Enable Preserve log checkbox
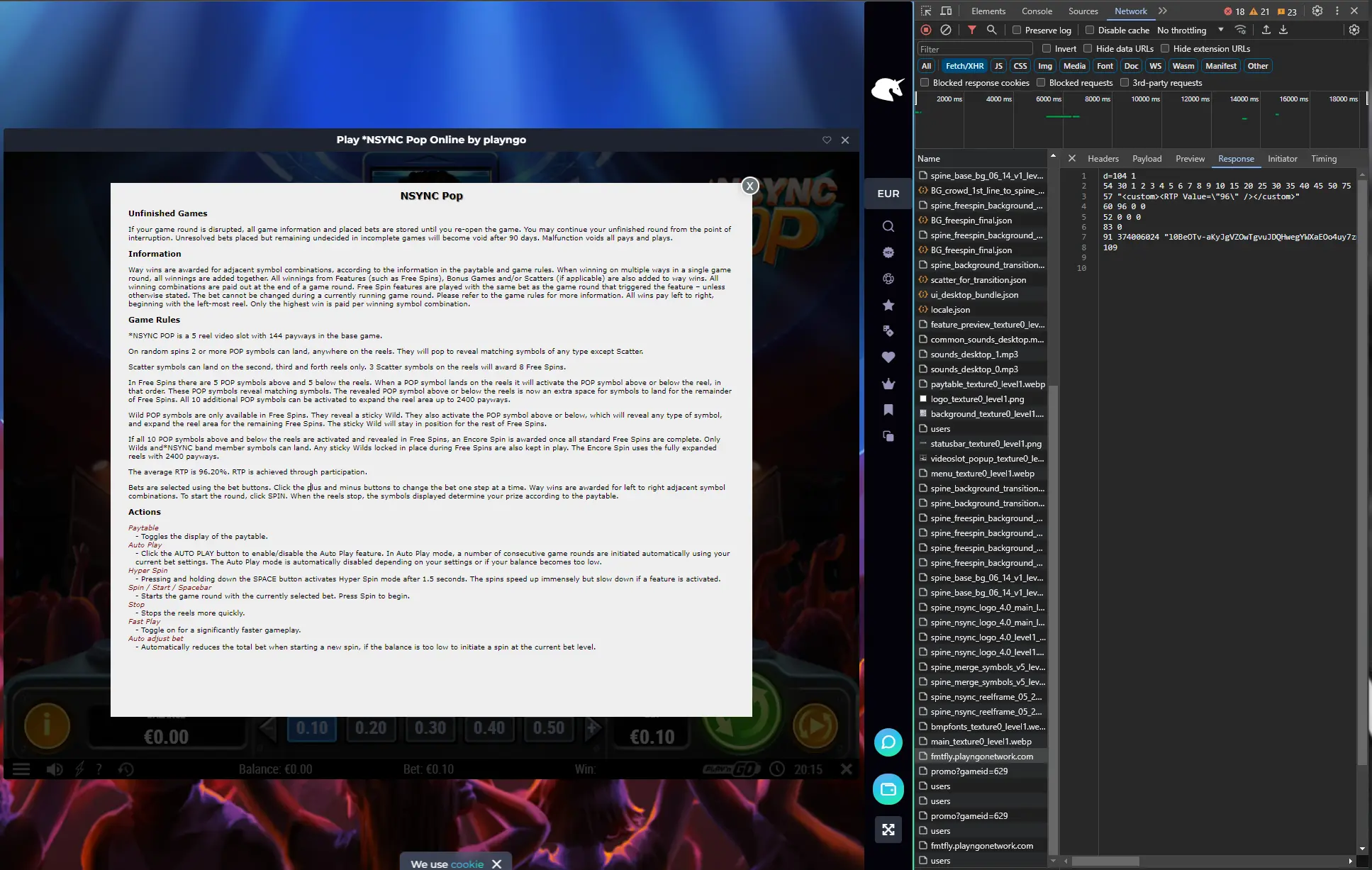1372x870 pixels. pos(1017,30)
